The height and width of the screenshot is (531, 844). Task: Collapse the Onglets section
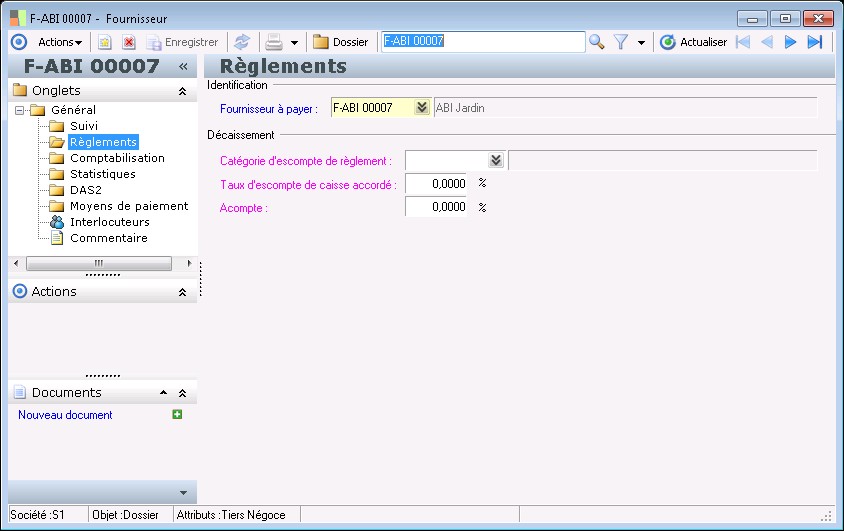coord(182,91)
